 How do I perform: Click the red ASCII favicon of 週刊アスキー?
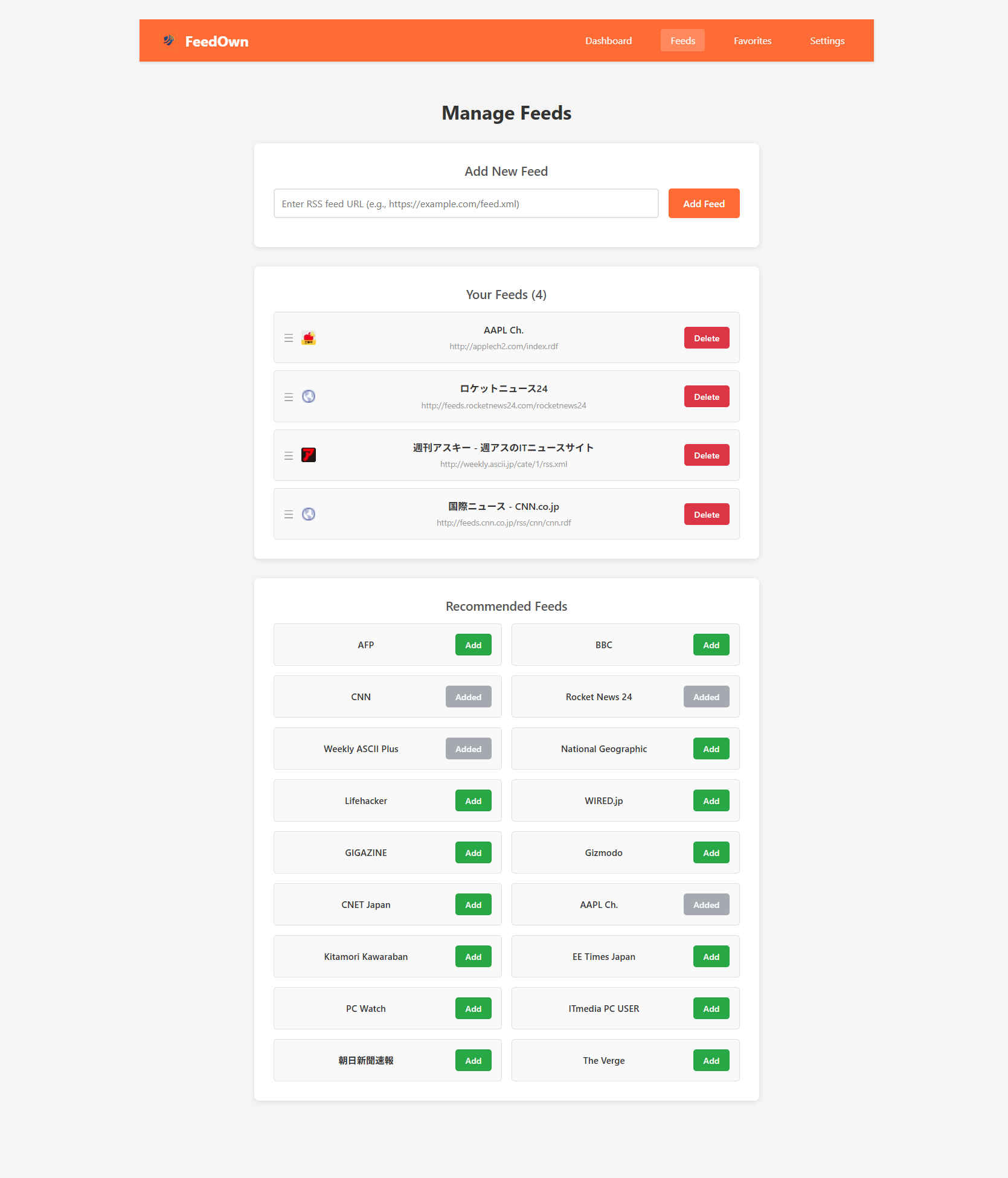tap(309, 455)
